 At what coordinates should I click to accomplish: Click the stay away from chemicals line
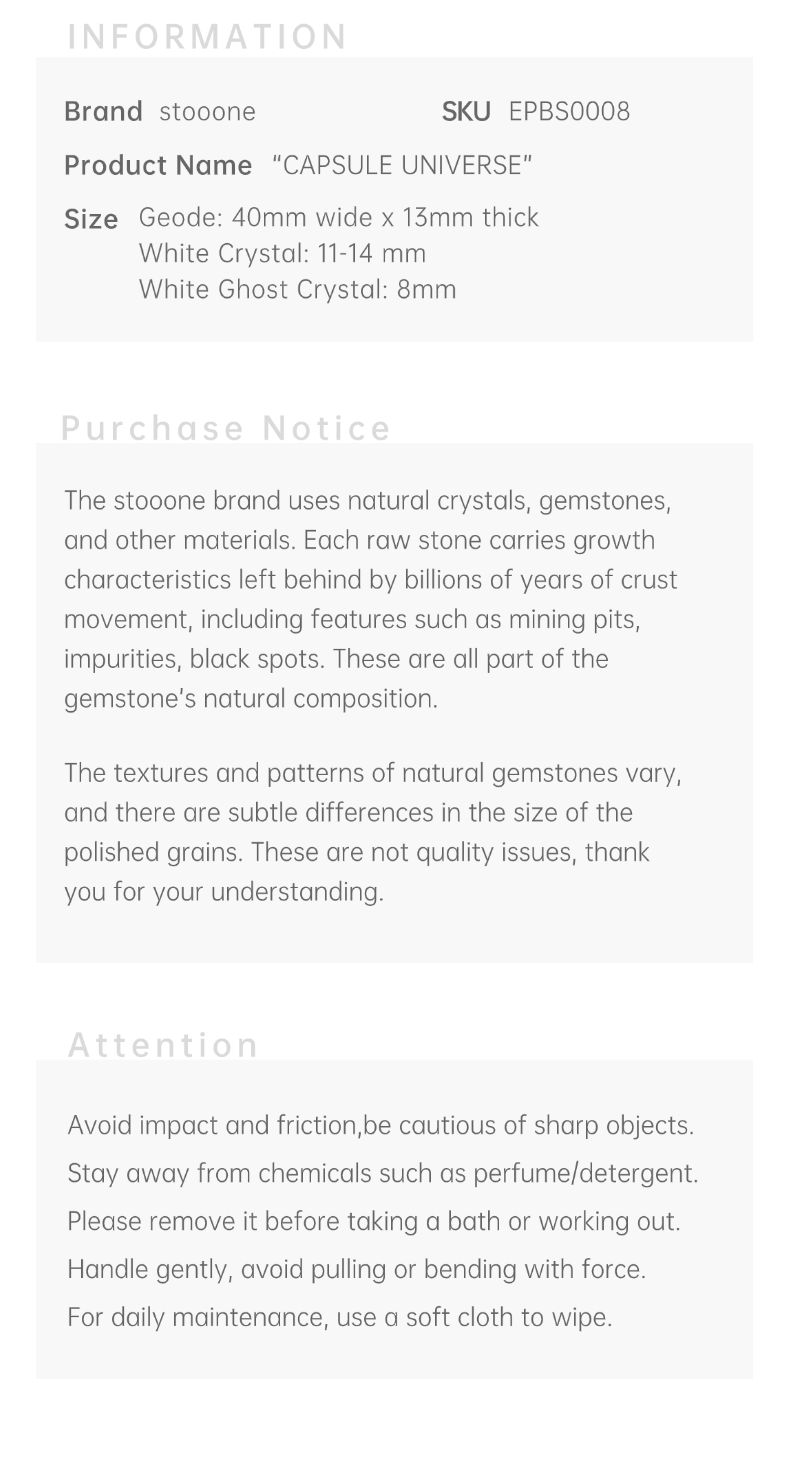(x=382, y=1174)
